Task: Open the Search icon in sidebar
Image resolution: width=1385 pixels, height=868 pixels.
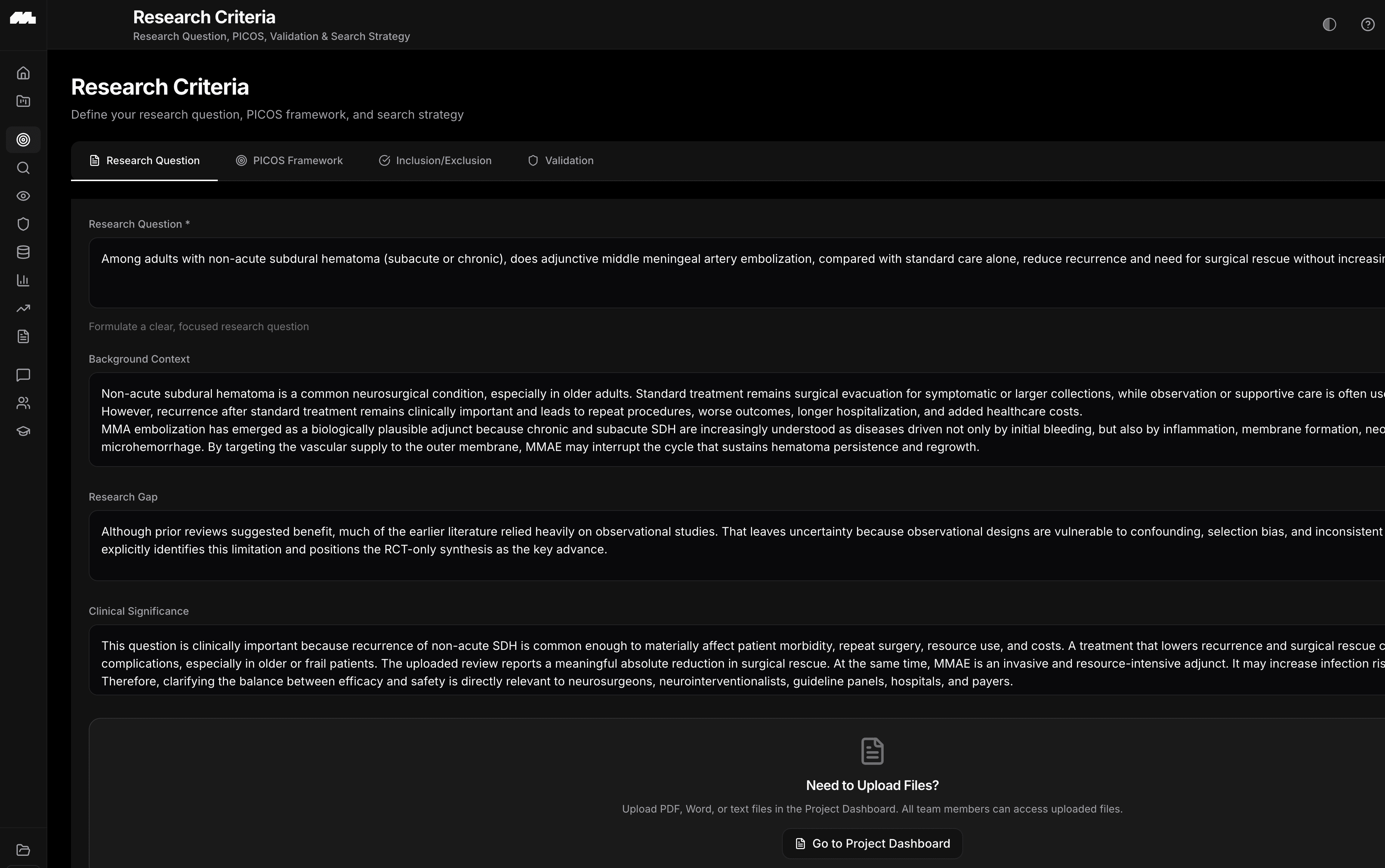Action: (x=23, y=167)
